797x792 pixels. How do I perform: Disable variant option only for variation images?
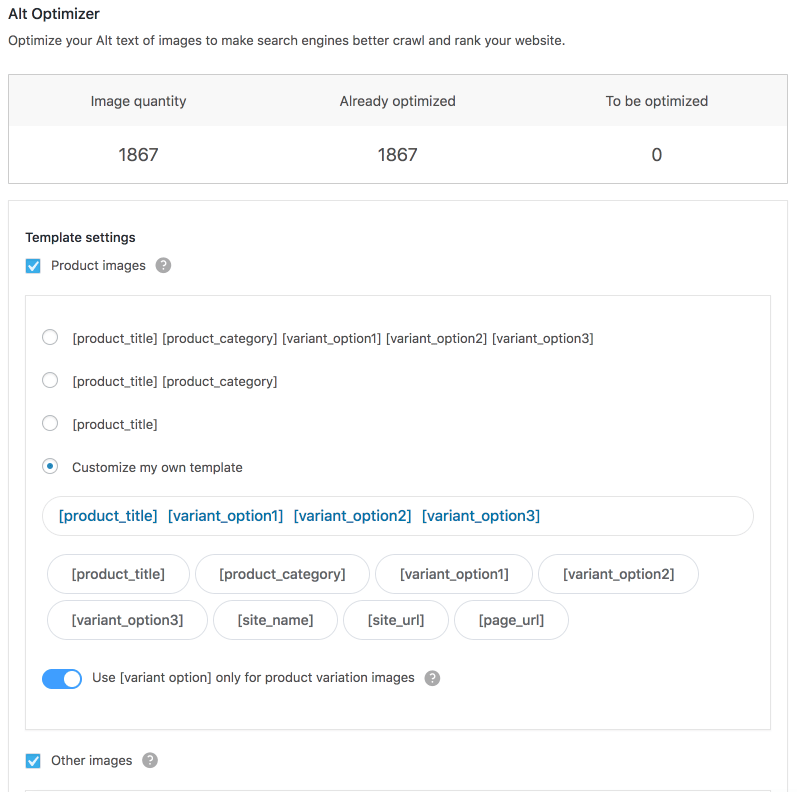(x=62, y=679)
